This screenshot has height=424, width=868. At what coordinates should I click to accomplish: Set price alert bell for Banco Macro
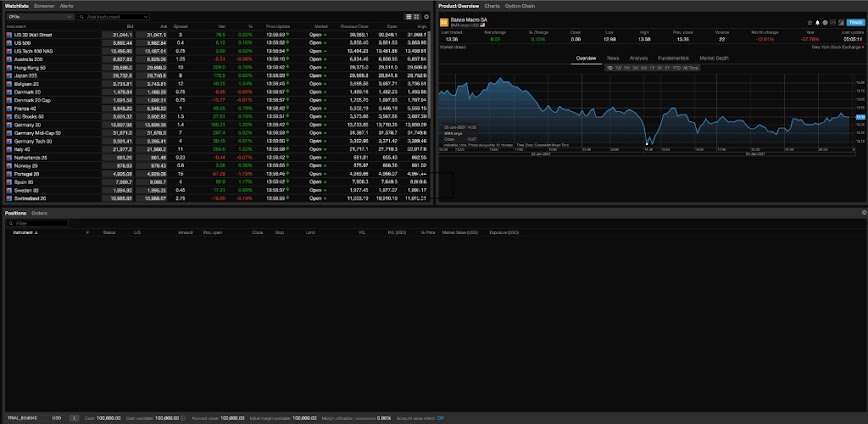pyautogui.click(x=817, y=21)
